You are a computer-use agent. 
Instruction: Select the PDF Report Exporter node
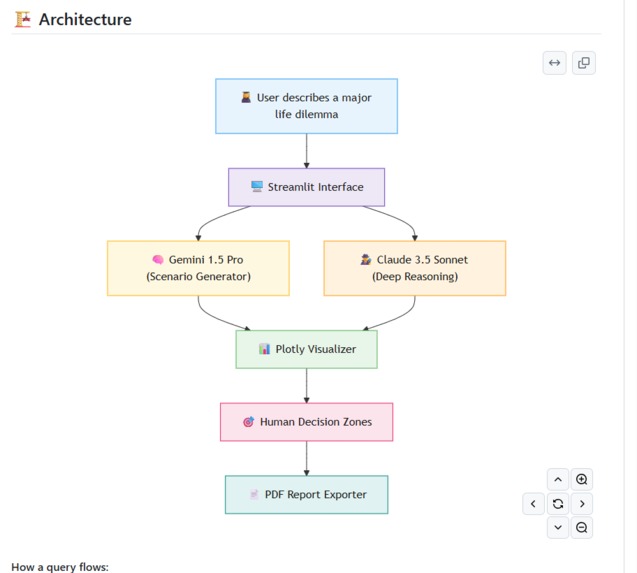pyautogui.click(x=306, y=495)
